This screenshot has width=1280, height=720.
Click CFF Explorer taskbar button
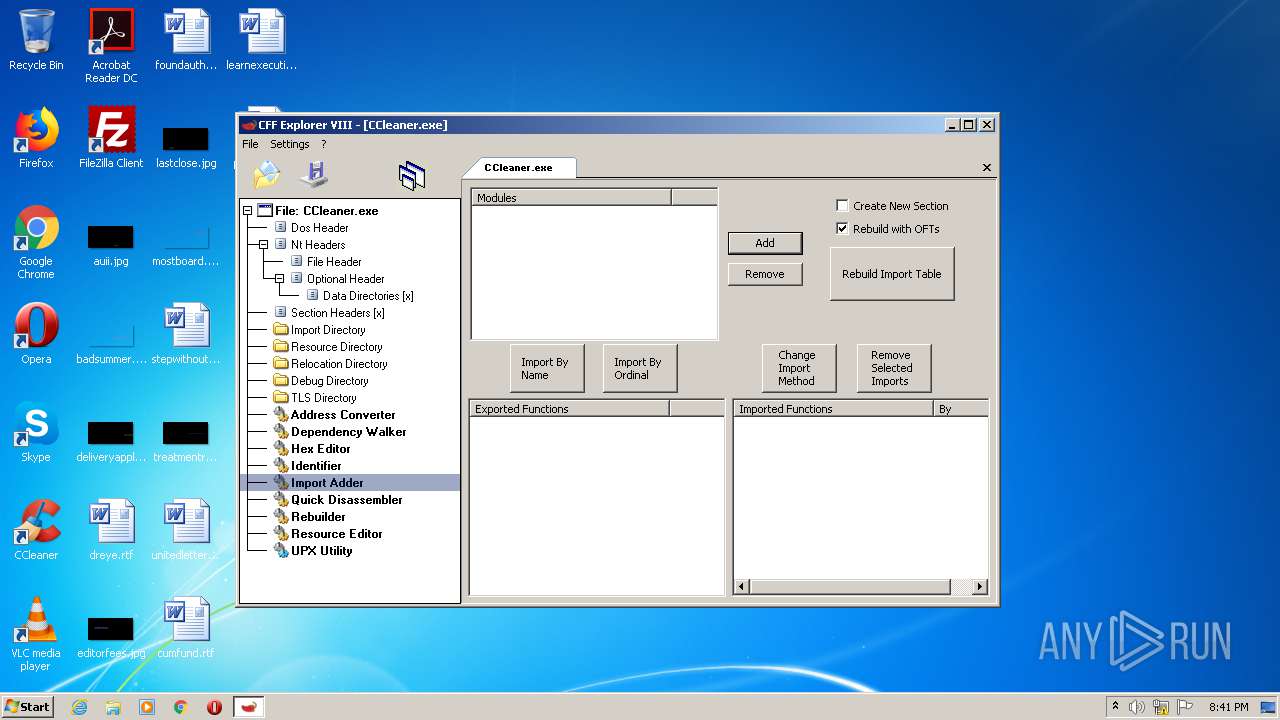coord(249,707)
